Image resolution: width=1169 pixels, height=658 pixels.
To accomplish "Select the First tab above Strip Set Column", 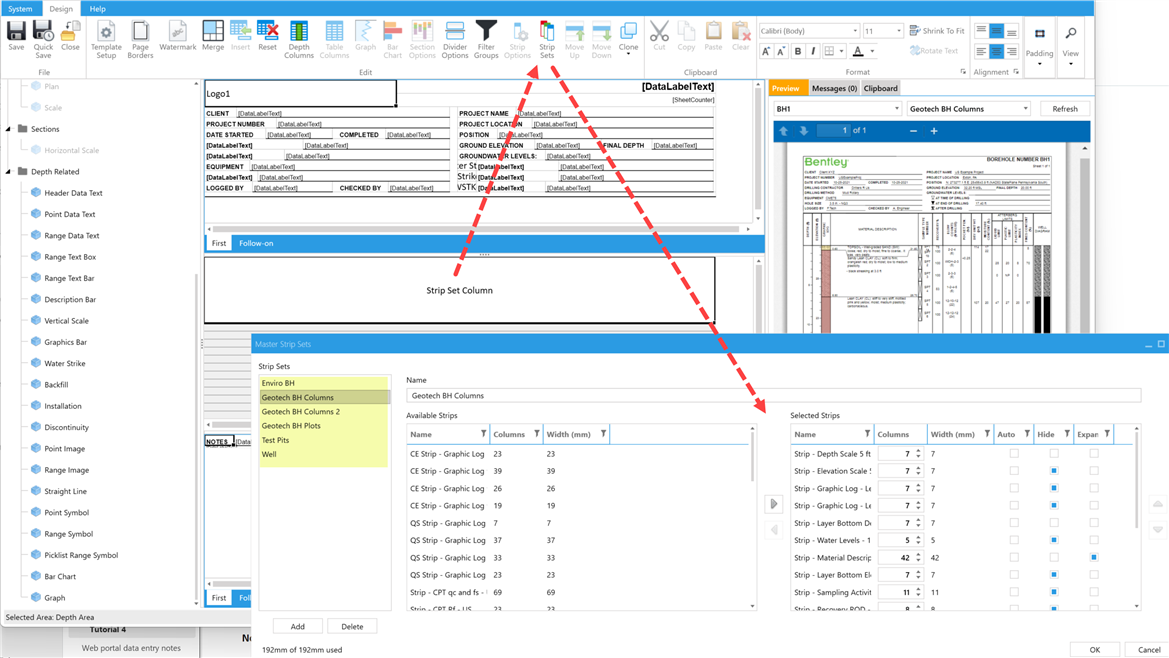I will (218, 243).
